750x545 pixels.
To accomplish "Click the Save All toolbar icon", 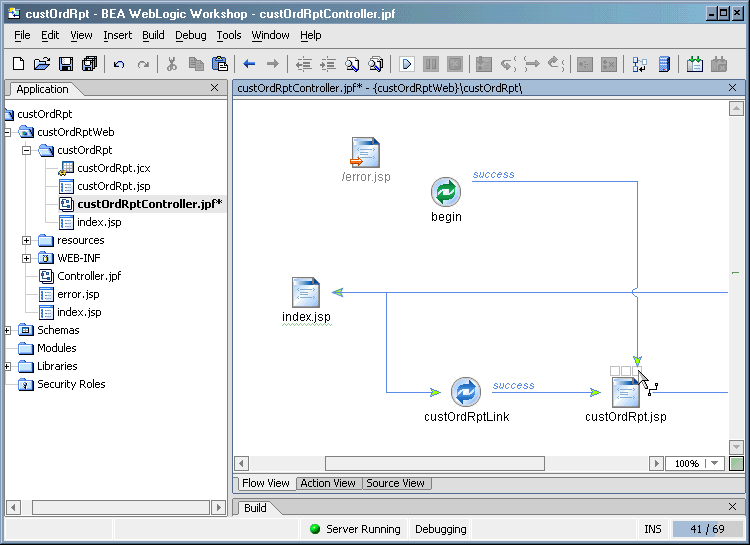I will point(89,64).
